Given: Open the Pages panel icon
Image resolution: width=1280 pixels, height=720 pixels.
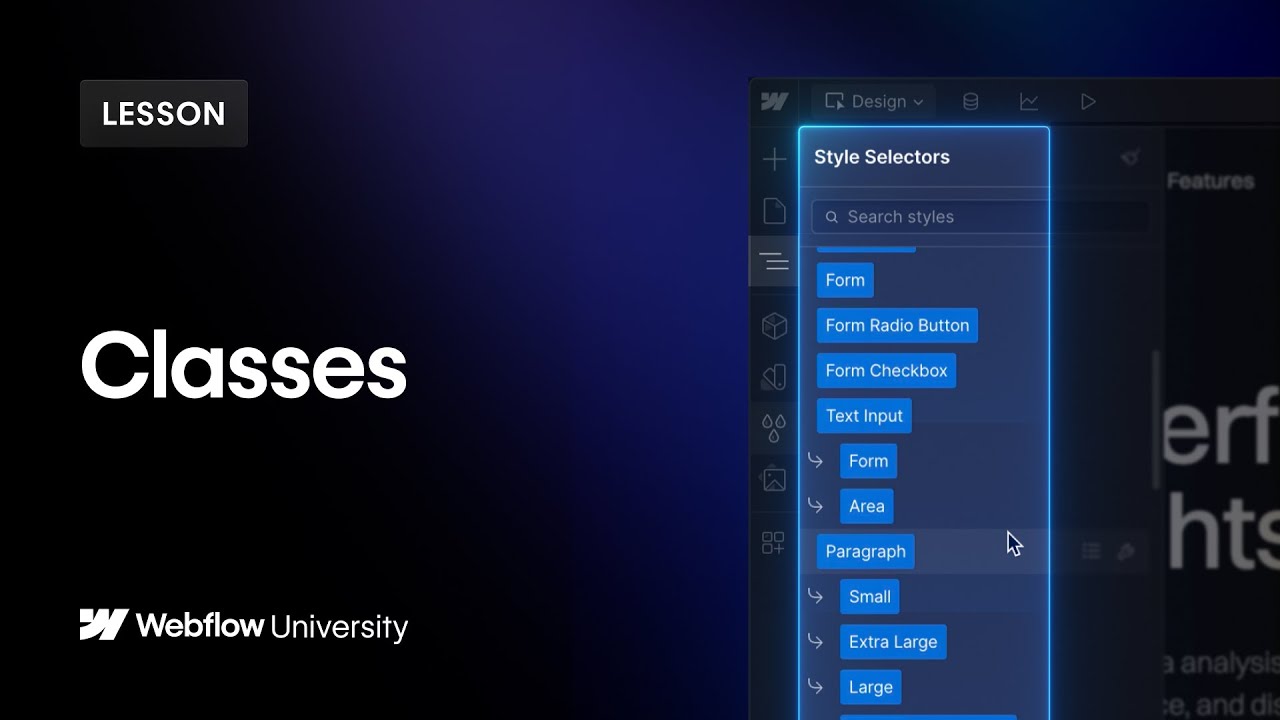Looking at the screenshot, I should tap(774, 210).
